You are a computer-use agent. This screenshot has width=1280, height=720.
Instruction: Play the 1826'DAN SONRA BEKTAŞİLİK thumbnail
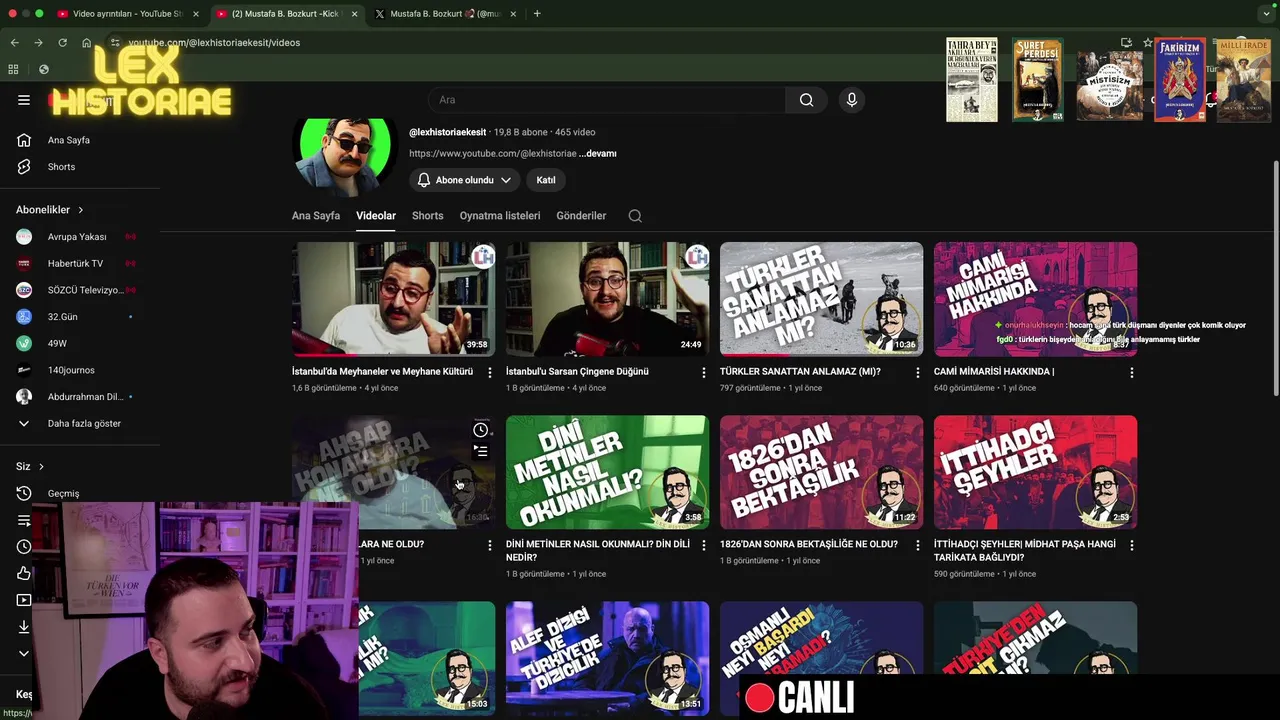(821, 472)
